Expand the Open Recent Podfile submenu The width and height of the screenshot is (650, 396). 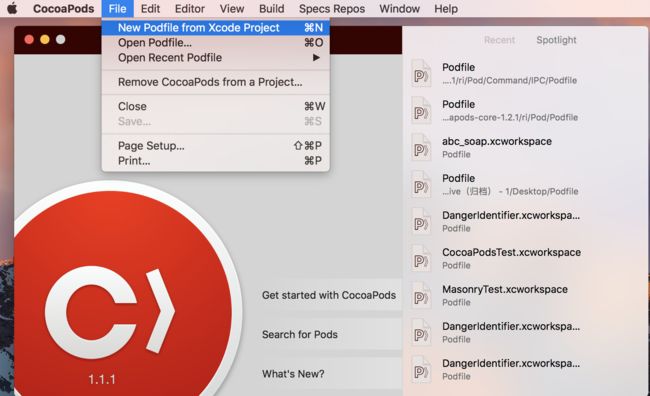(216, 58)
